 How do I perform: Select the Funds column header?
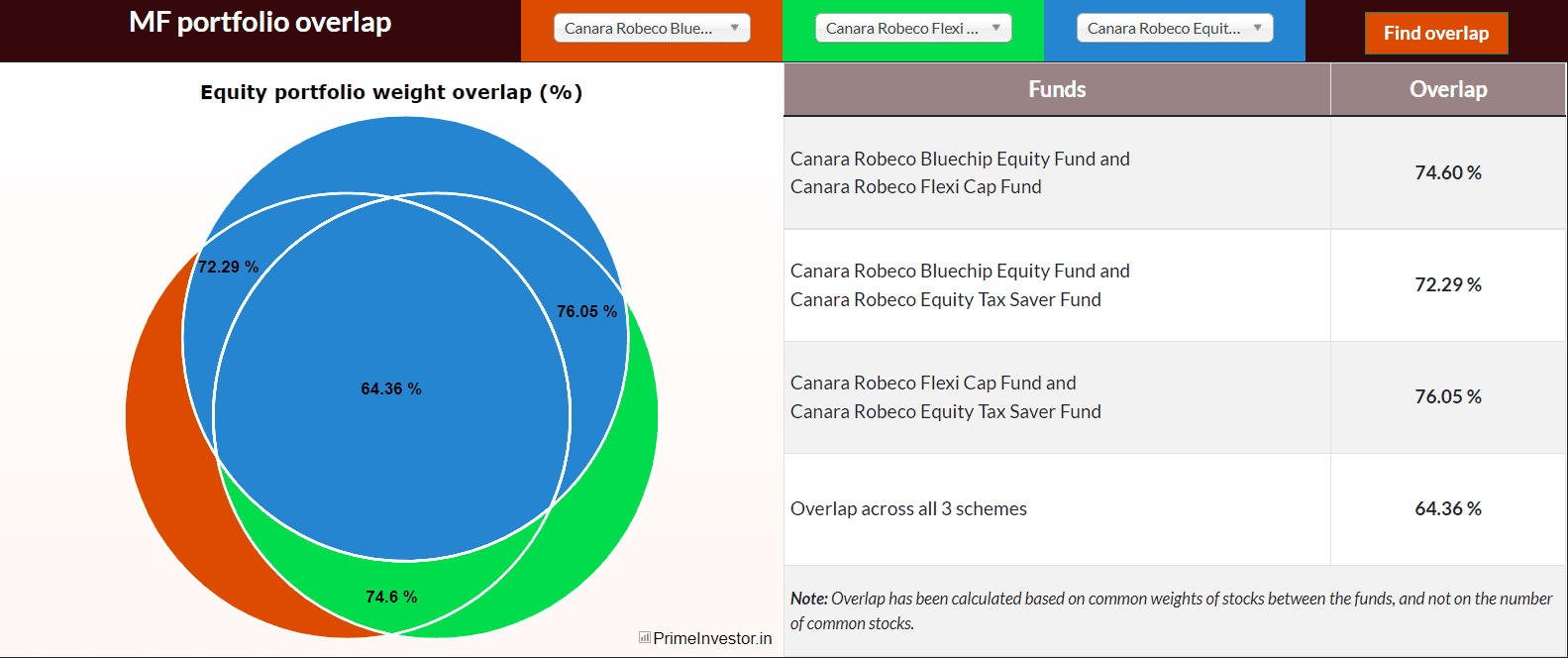pos(1057,89)
